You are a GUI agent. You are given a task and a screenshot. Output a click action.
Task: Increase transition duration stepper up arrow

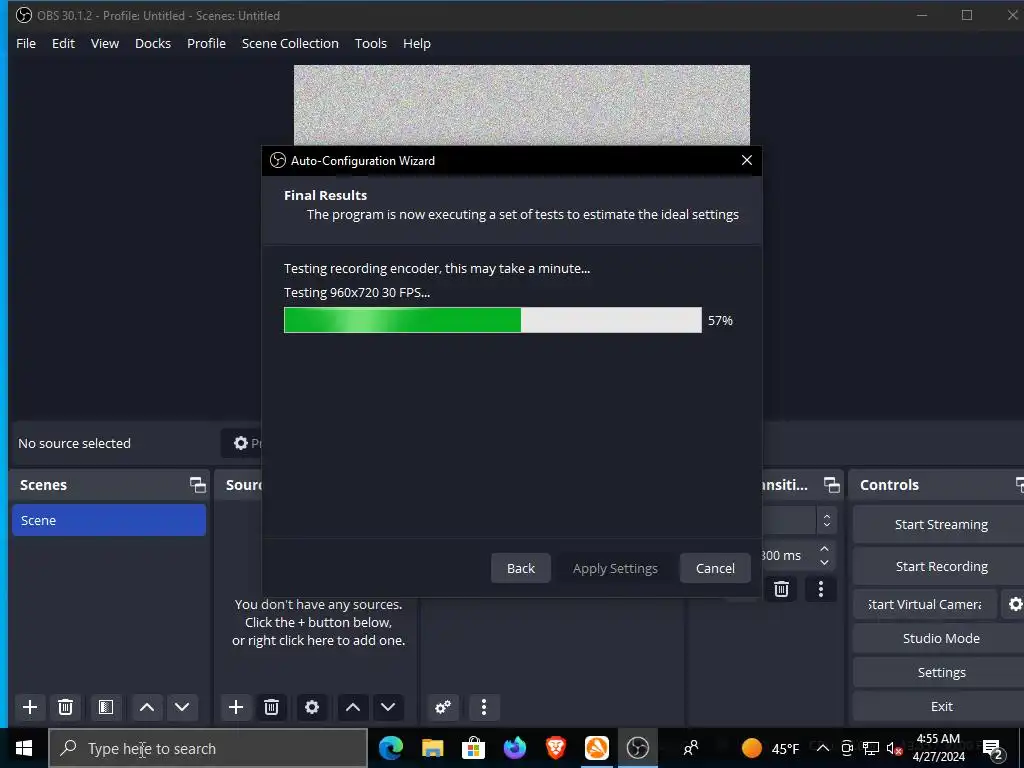click(824, 549)
